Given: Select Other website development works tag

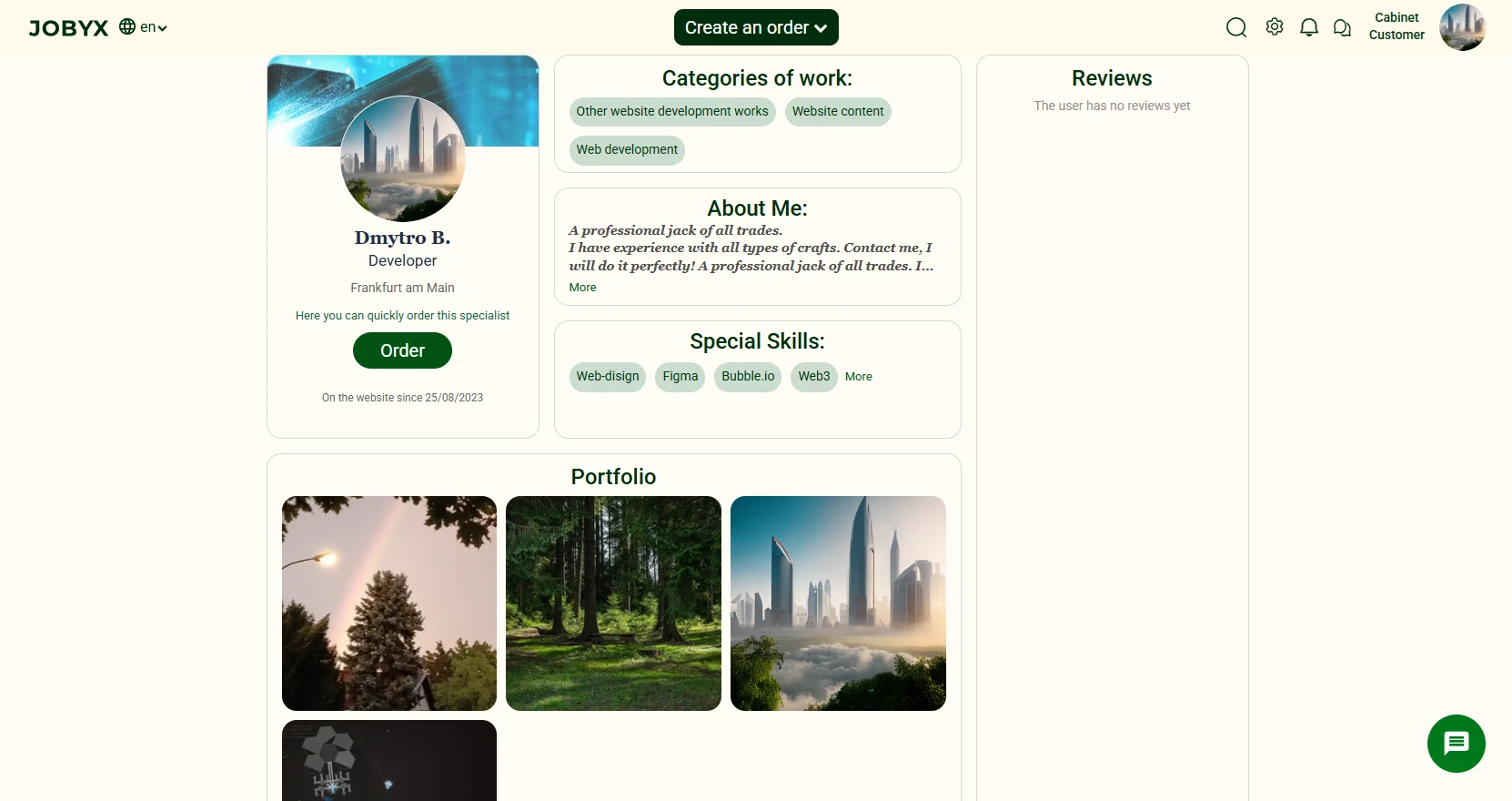Looking at the screenshot, I should point(672,112).
